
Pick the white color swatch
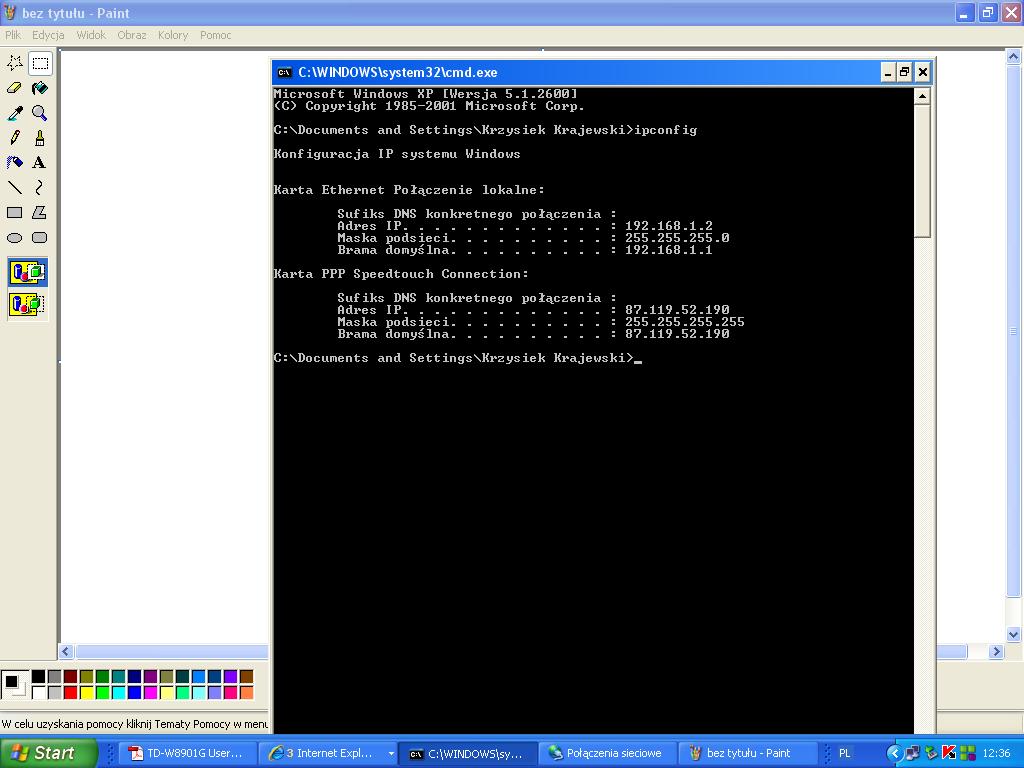[x=39, y=692]
